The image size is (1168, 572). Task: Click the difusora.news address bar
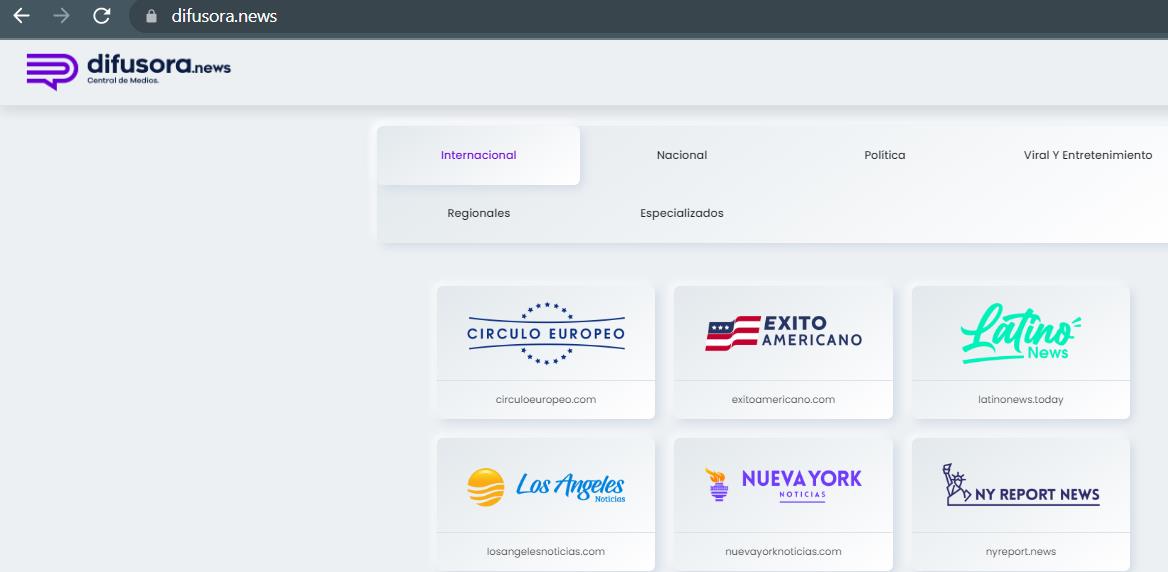648,16
